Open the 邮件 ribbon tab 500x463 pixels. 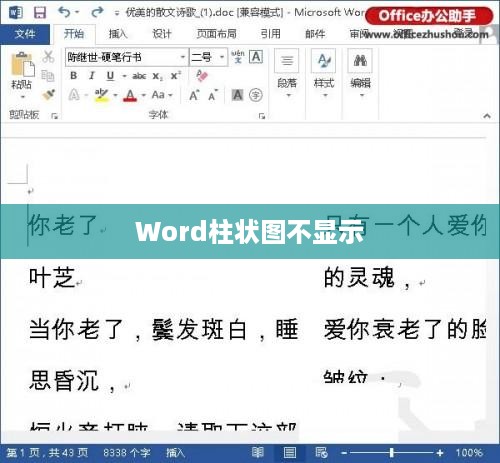(x=315, y=34)
